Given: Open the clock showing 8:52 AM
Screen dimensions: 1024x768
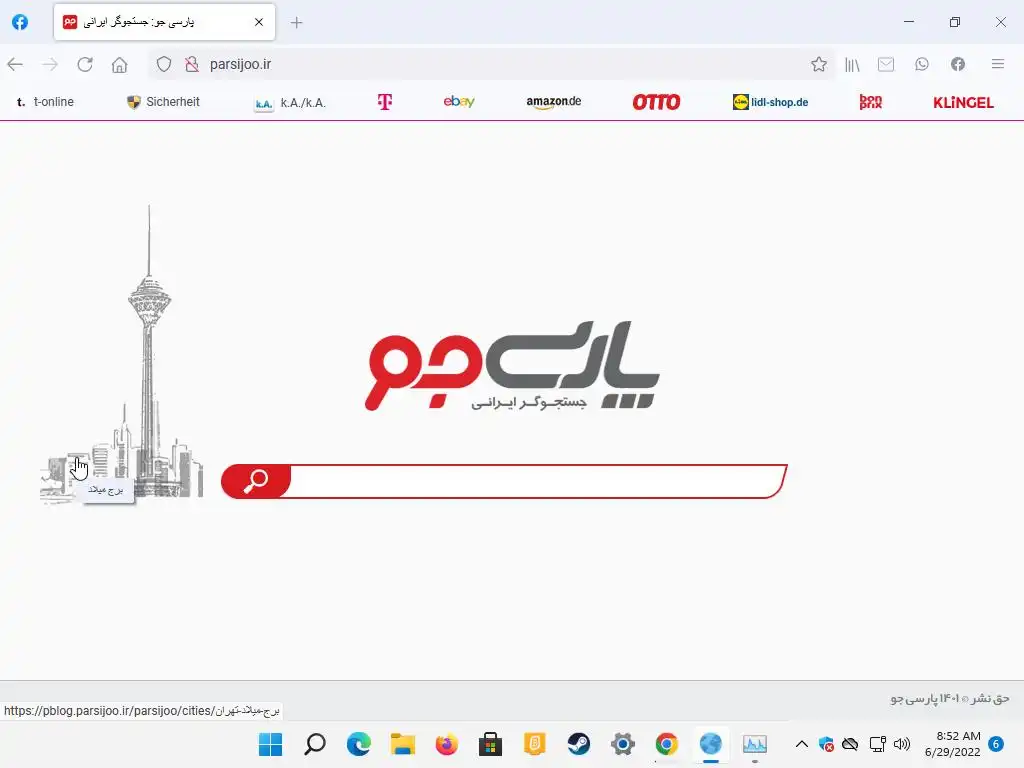Looking at the screenshot, I should [x=952, y=744].
